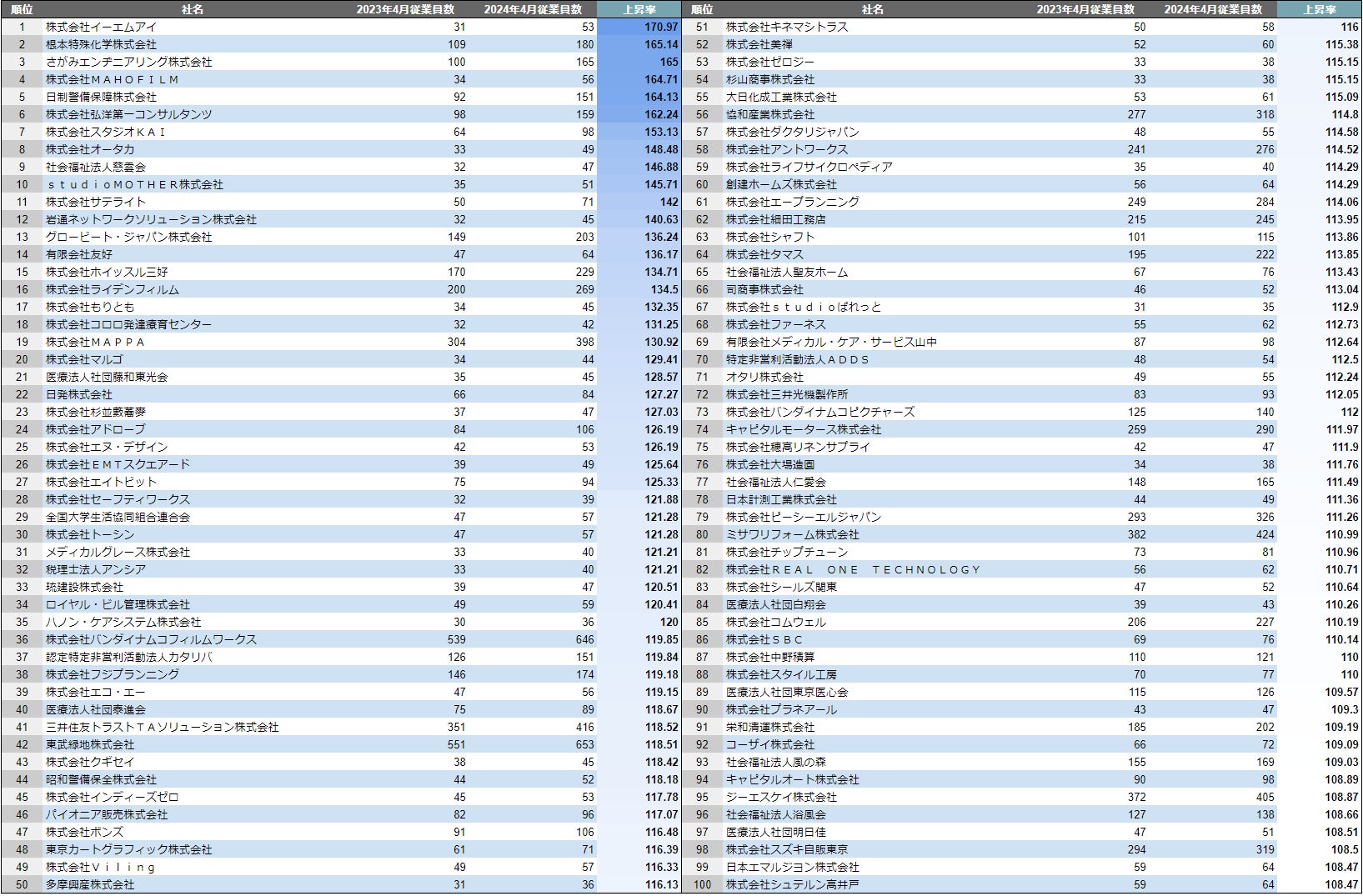Click the オタリ株式会社 entry

point(764,377)
